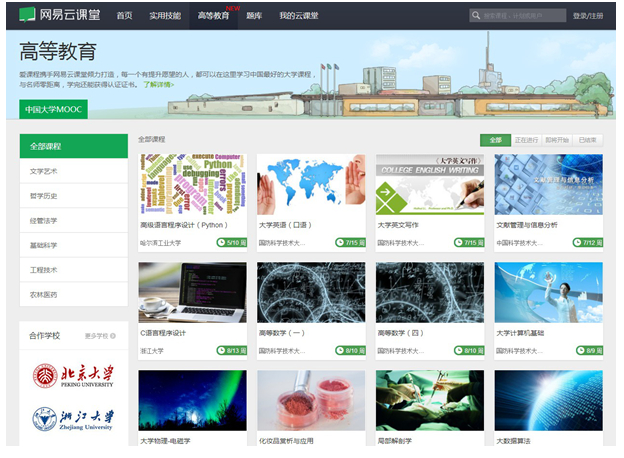Click the Peking University logo

coord(73,375)
